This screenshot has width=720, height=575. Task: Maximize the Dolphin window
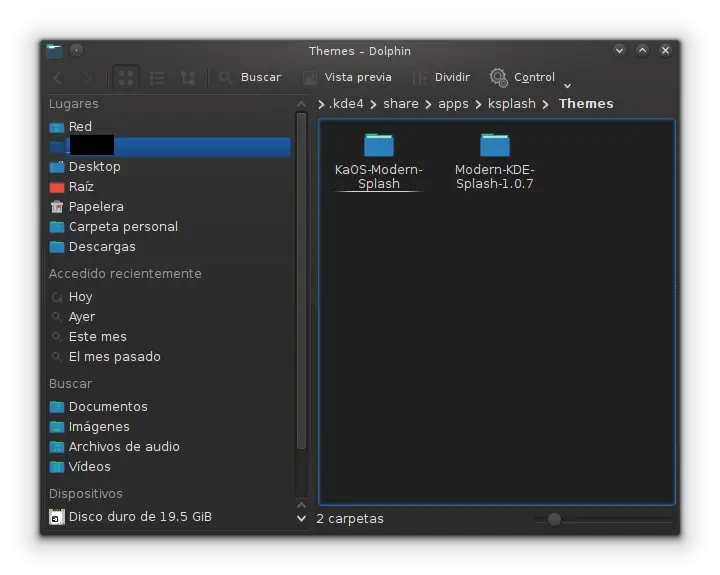coord(642,50)
